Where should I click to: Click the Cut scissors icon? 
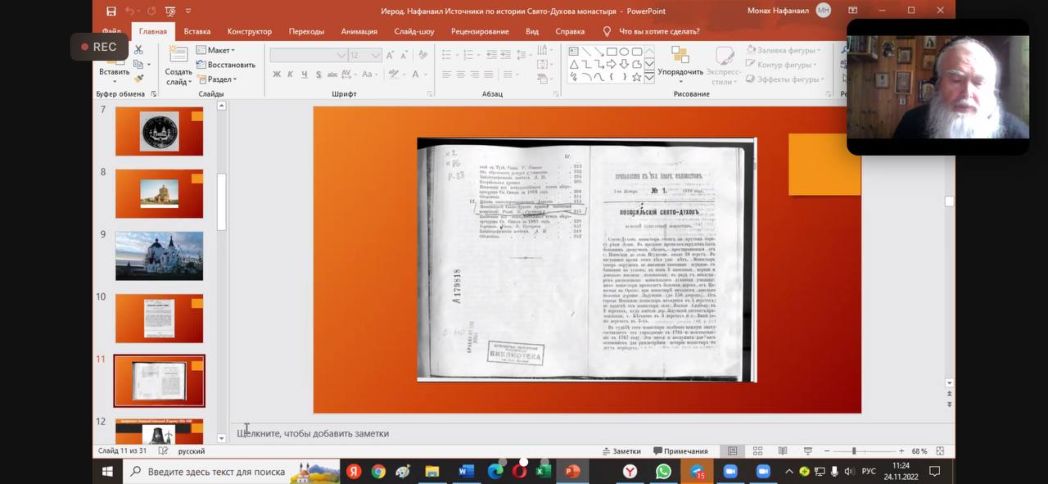(139, 50)
